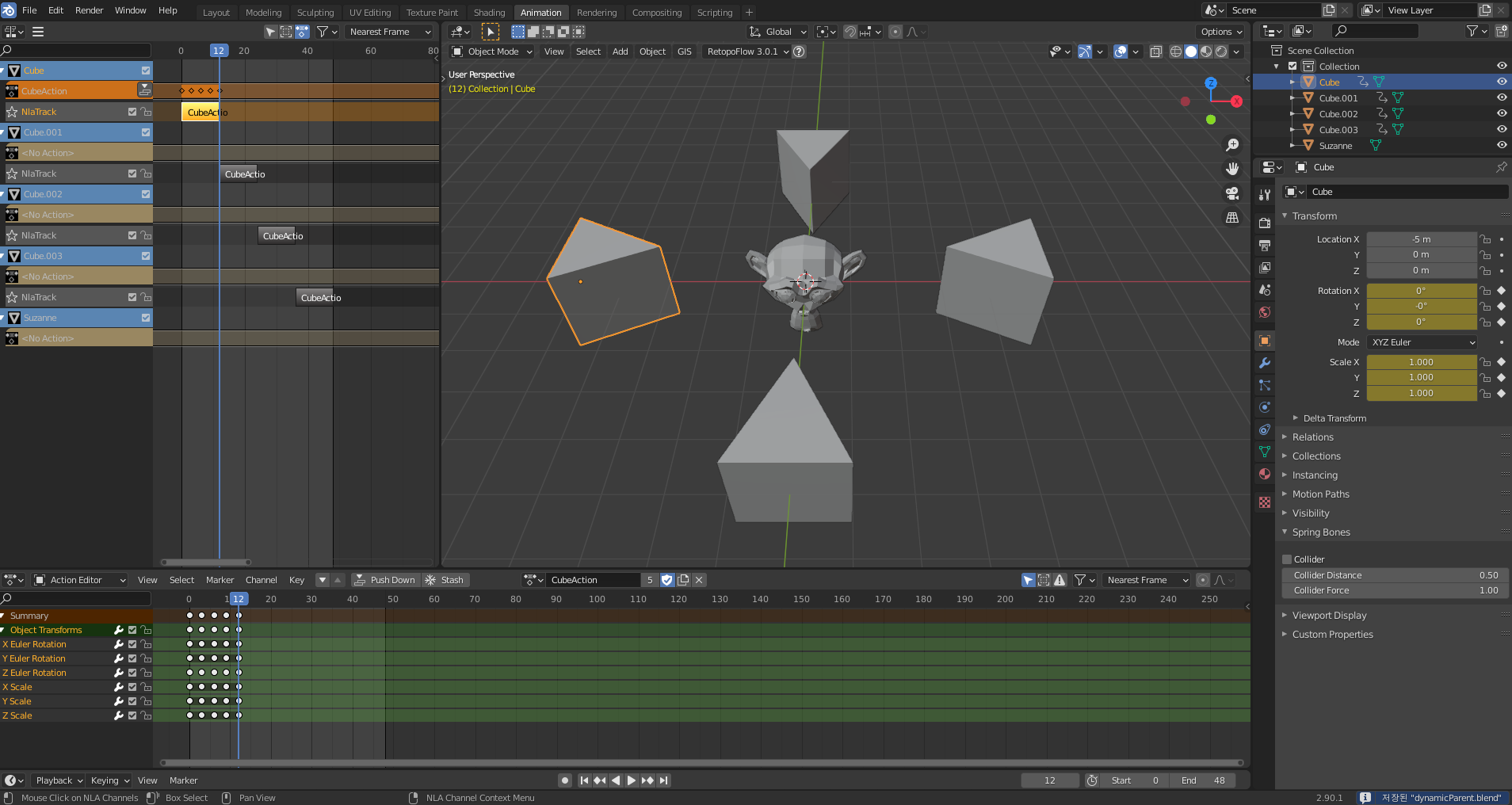Hide Suzanne in outliner with eye icon
The width and height of the screenshot is (1512, 805).
tap(1501, 145)
